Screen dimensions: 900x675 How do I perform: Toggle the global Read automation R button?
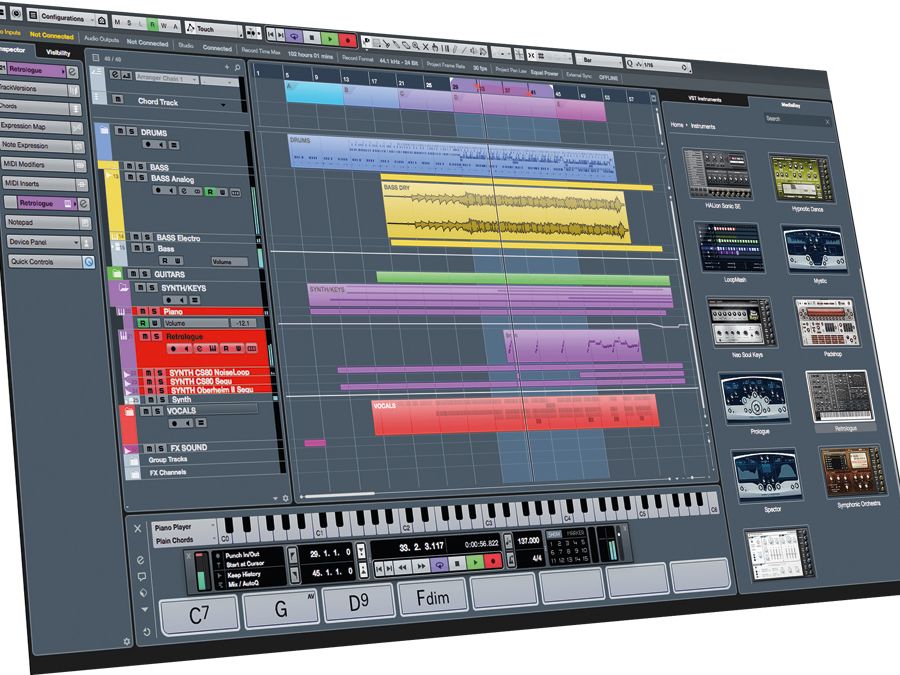click(x=152, y=24)
